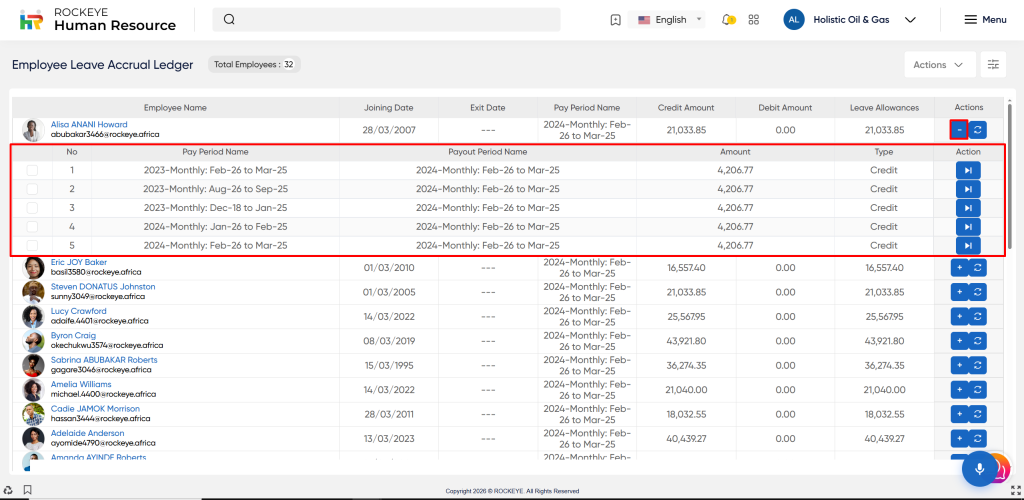Viewport: 1024px width, 500px height.
Task: Click the microphone voice assistant button
Action: [x=980, y=469]
